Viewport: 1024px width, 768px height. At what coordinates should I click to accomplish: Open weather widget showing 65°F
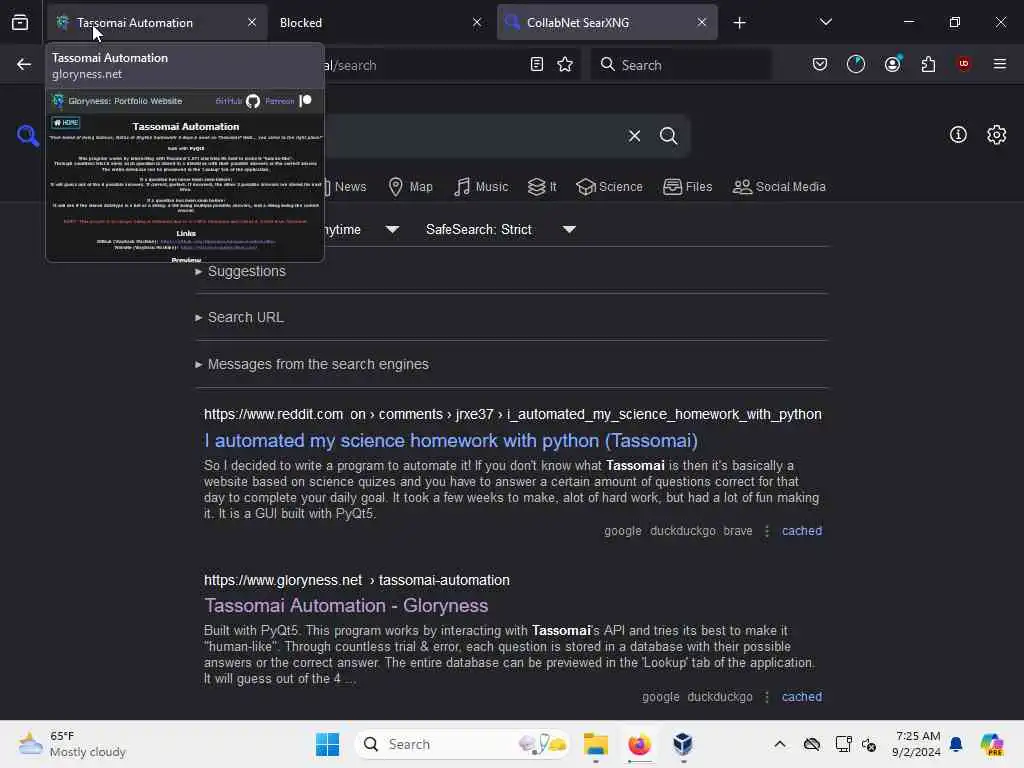[x=72, y=744]
